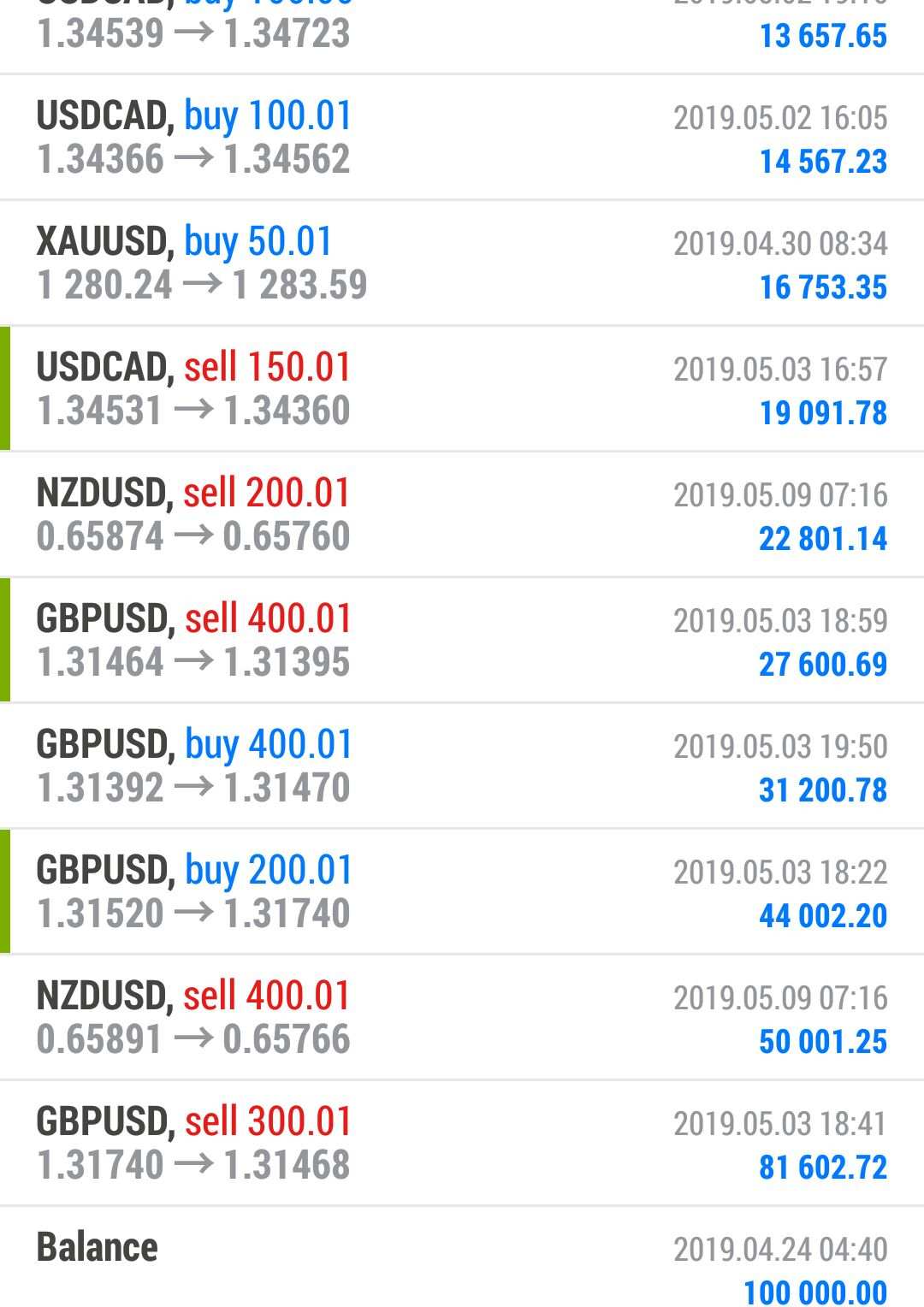Click the 2019.05.03 19:50 trade time
Screen dimensions: 924x1307
[780, 747]
